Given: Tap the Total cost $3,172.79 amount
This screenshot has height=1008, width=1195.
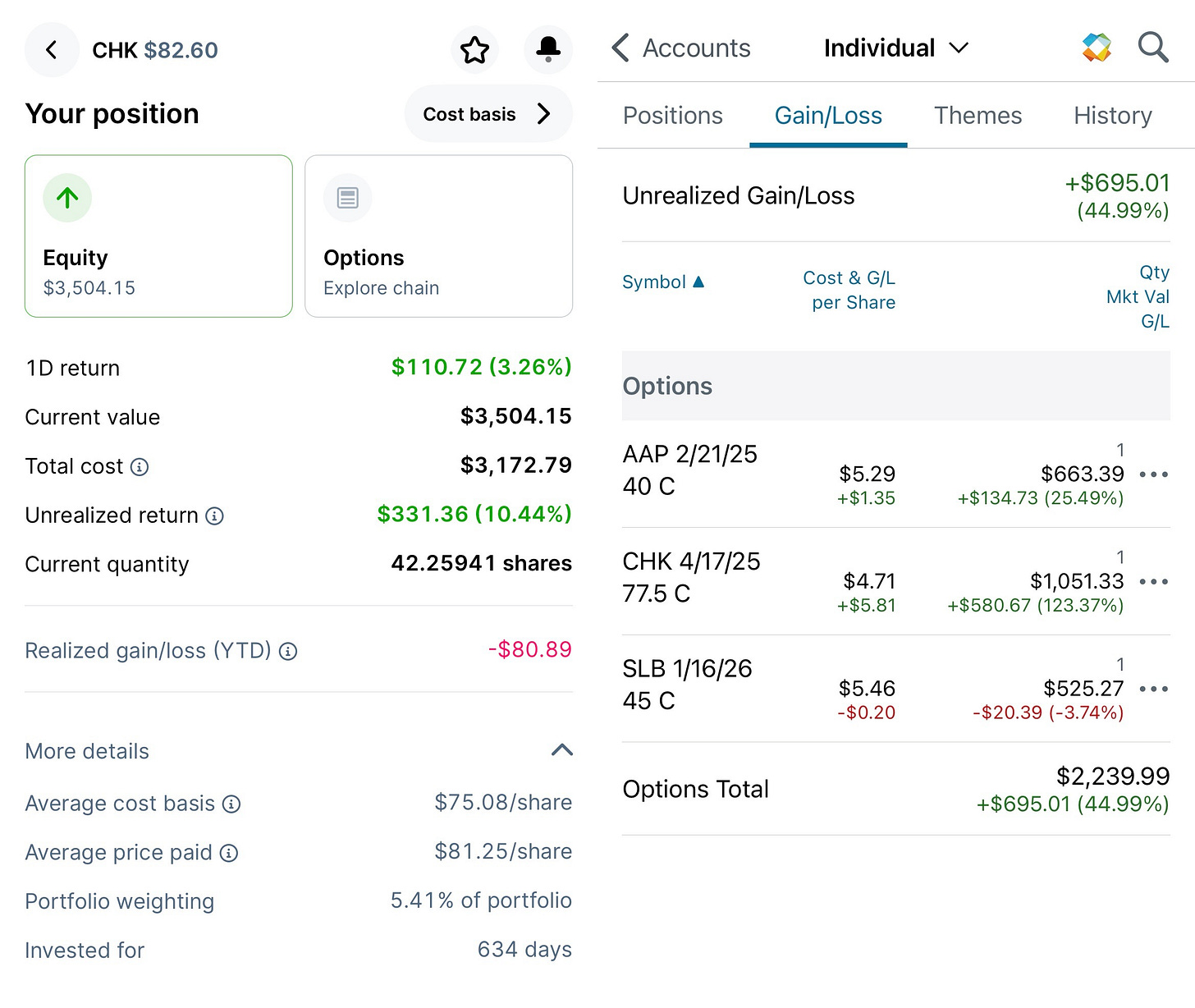Looking at the screenshot, I should pos(516,466).
